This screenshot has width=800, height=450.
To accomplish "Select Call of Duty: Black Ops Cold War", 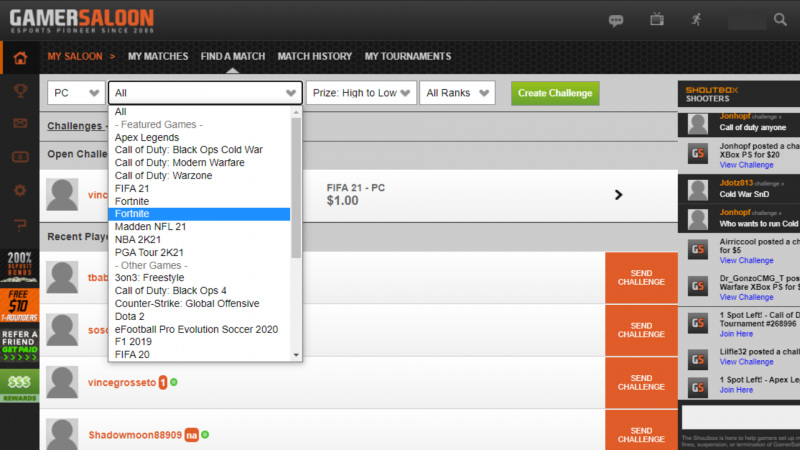I will pyautogui.click(x=199, y=149).
